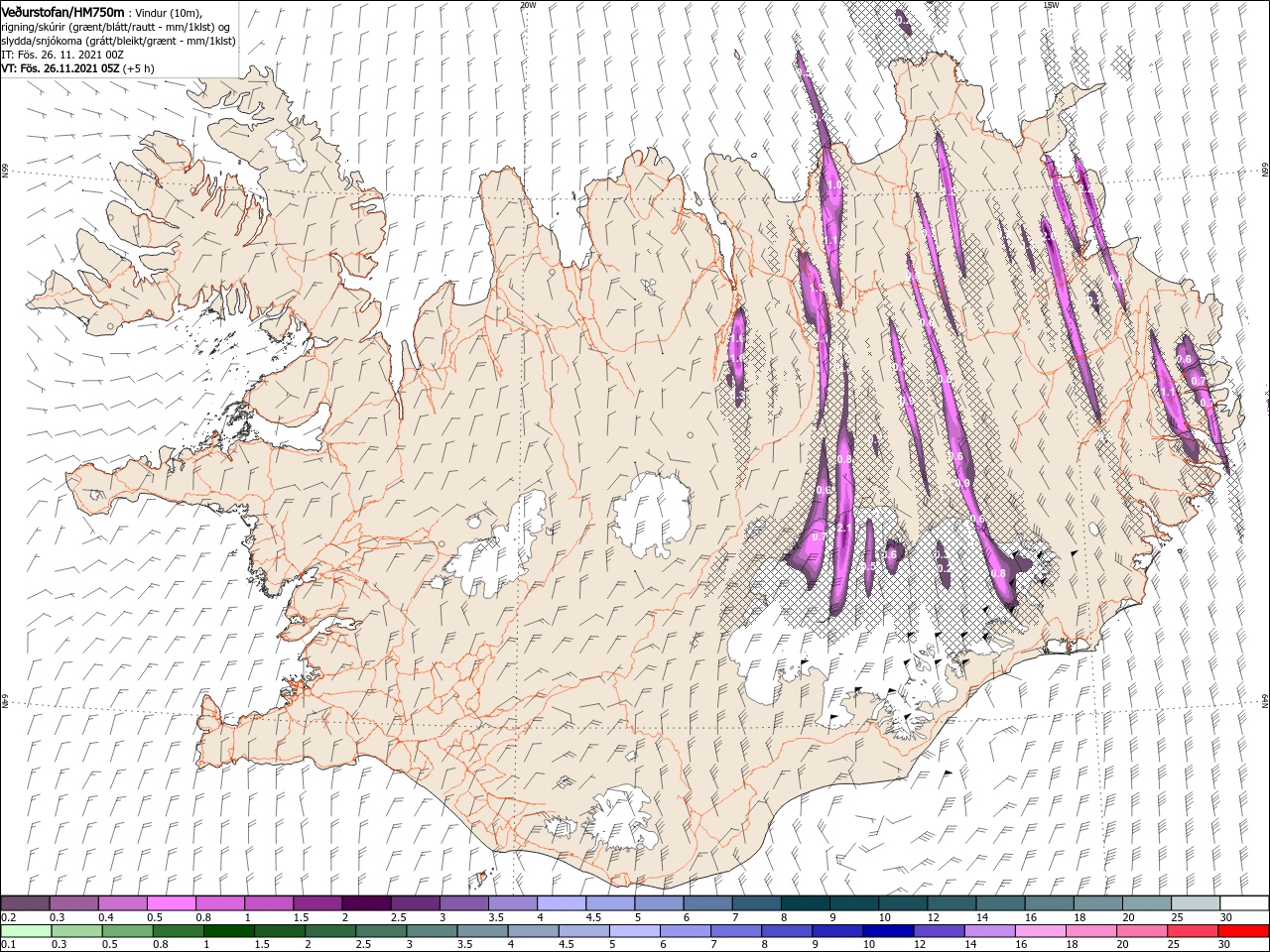Click lower legend value 0.1

pyautogui.click(x=8, y=945)
